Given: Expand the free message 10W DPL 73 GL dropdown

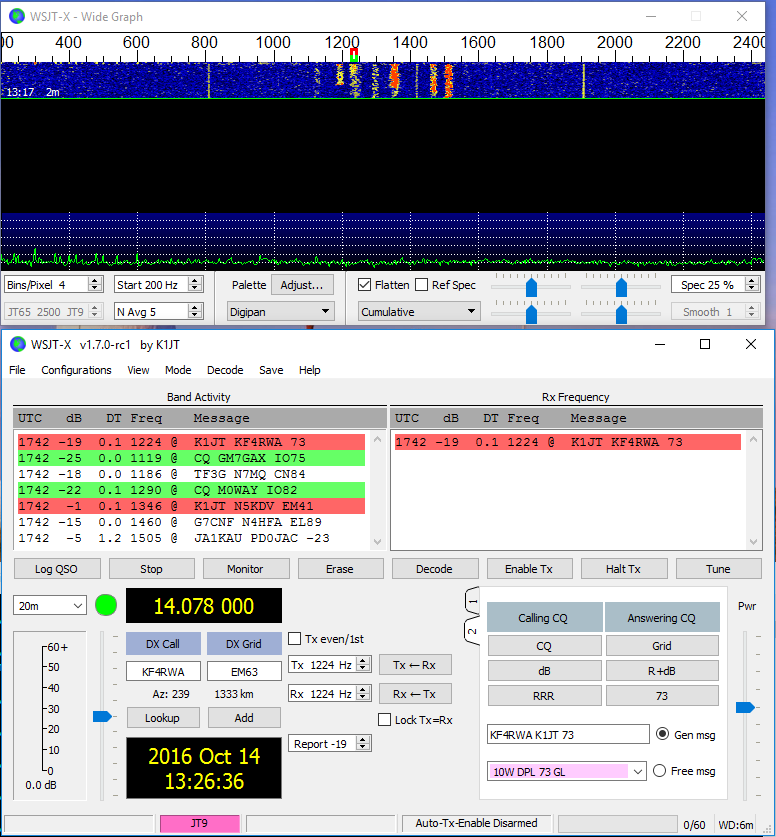Looking at the screenshot, I should pyautogui.click(x=638, y=771).
